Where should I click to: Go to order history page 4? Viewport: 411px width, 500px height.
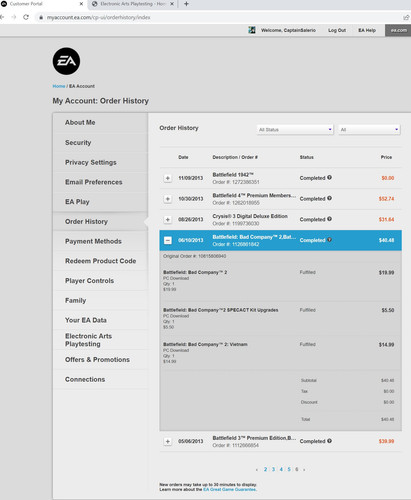[x=281, y=469]
